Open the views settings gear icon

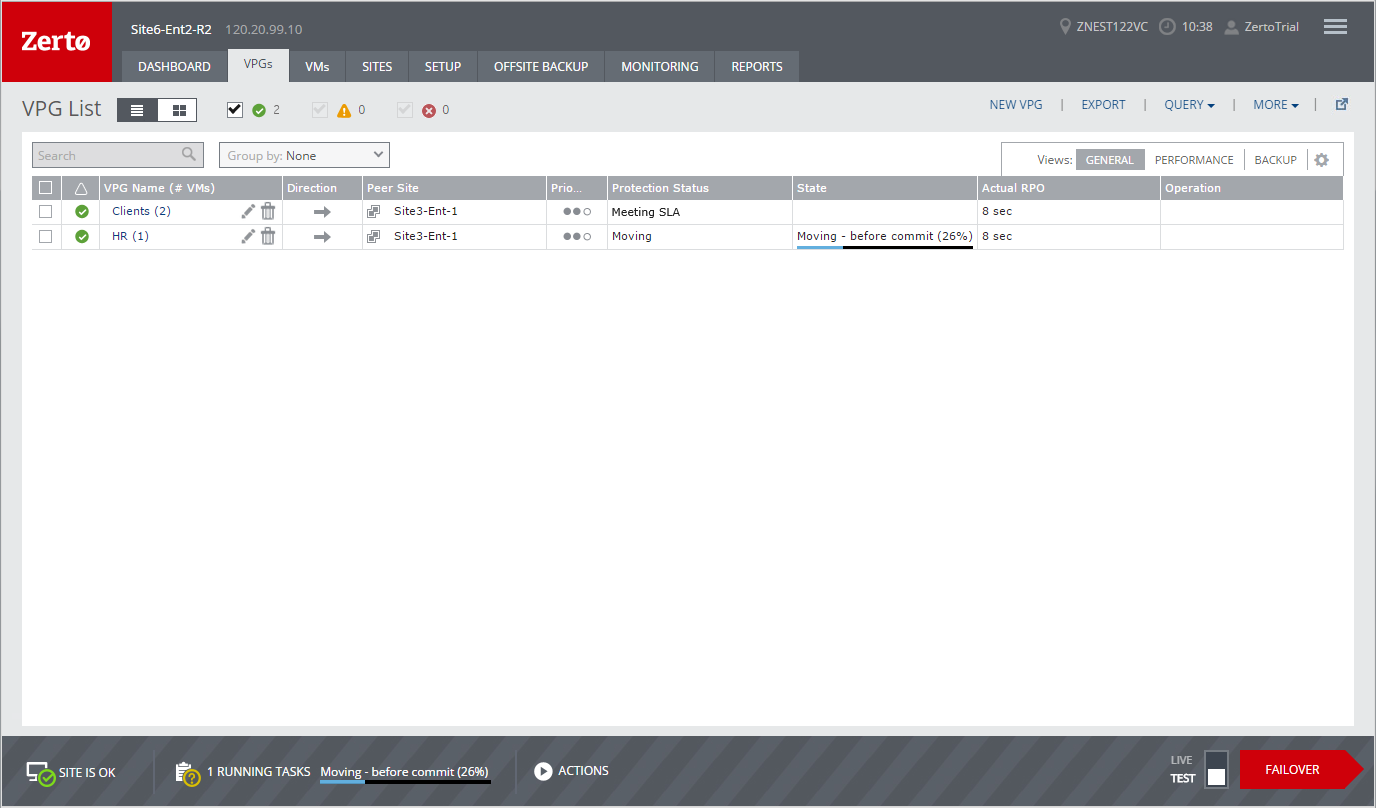pyautogui.click(x=1321, y=160)
